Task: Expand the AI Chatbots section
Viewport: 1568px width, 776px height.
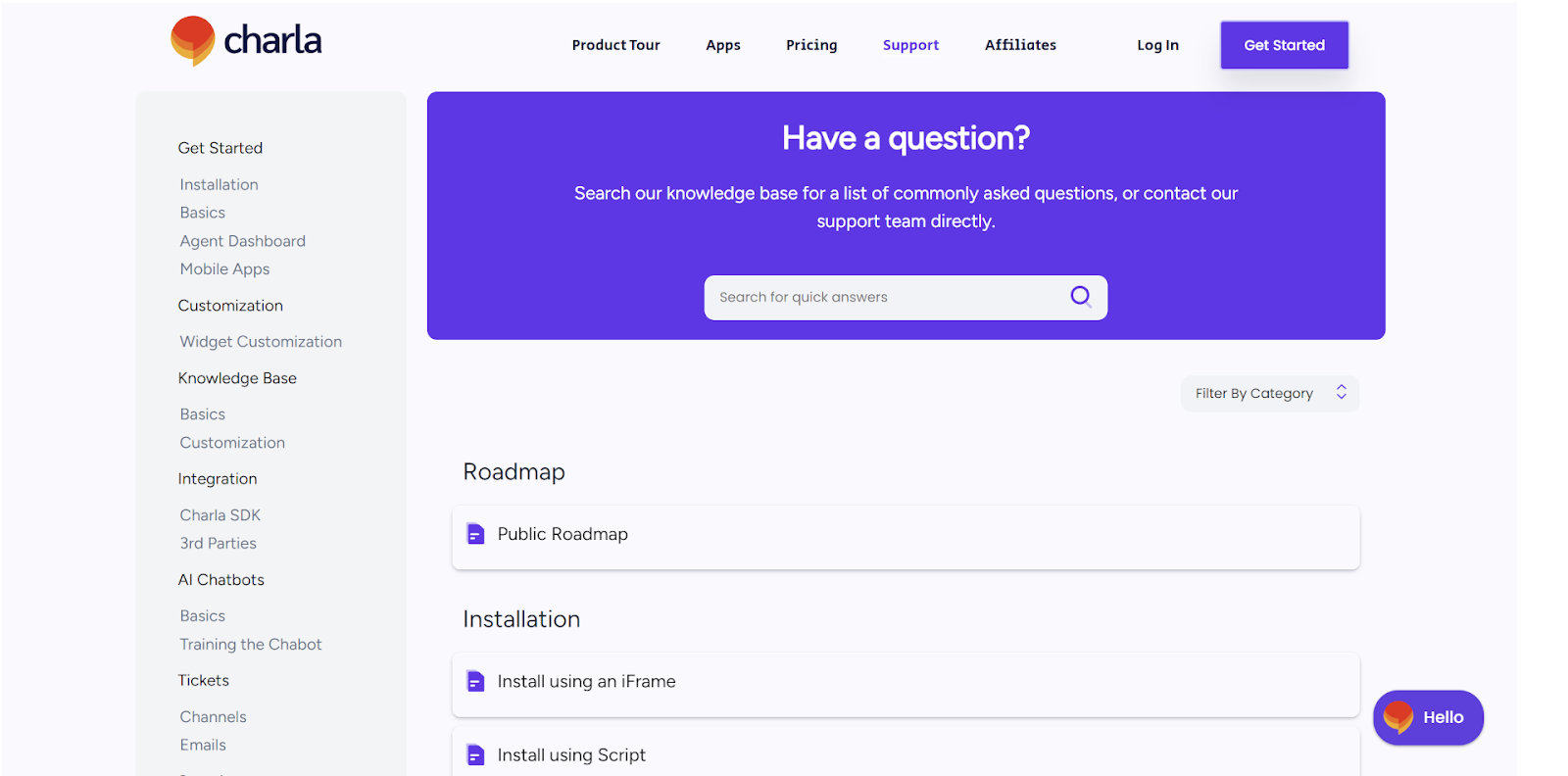Action: (221, 579)
